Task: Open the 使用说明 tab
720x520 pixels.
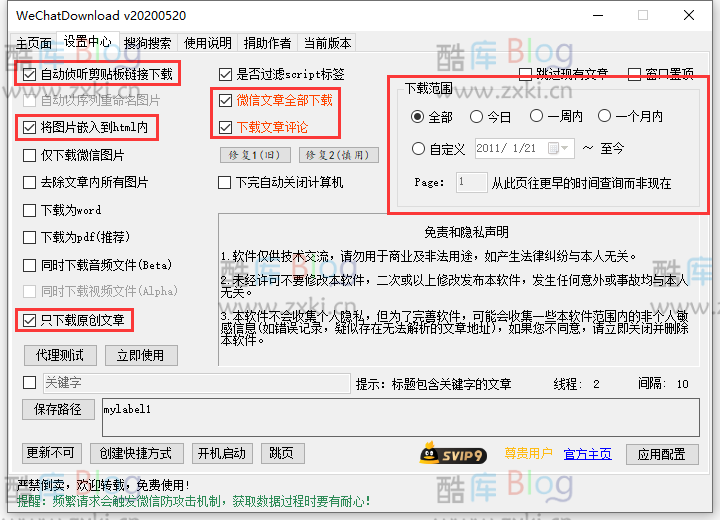Action: (x=208, y=43)
